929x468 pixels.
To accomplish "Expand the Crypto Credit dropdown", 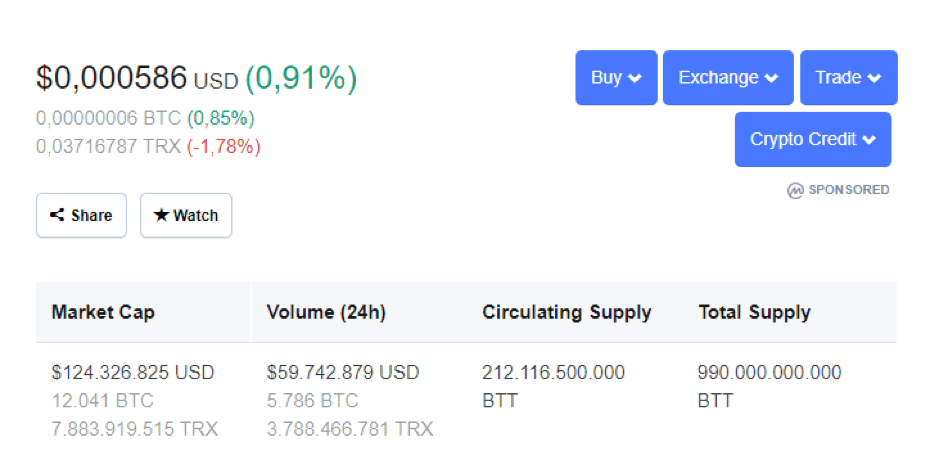I will pos(813,139).
